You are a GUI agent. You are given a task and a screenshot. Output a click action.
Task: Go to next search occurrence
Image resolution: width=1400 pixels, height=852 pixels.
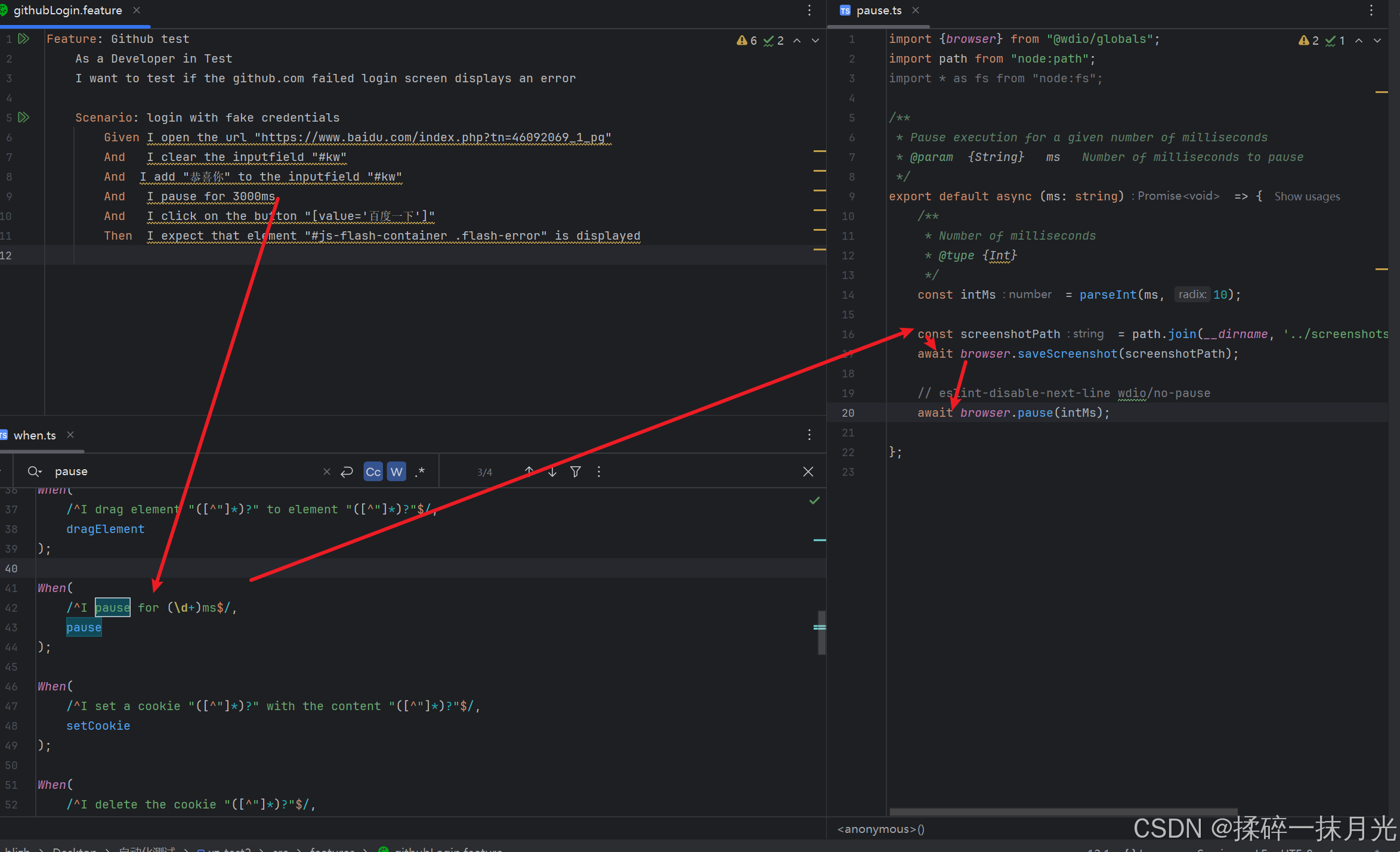click(x=552, y=472)
